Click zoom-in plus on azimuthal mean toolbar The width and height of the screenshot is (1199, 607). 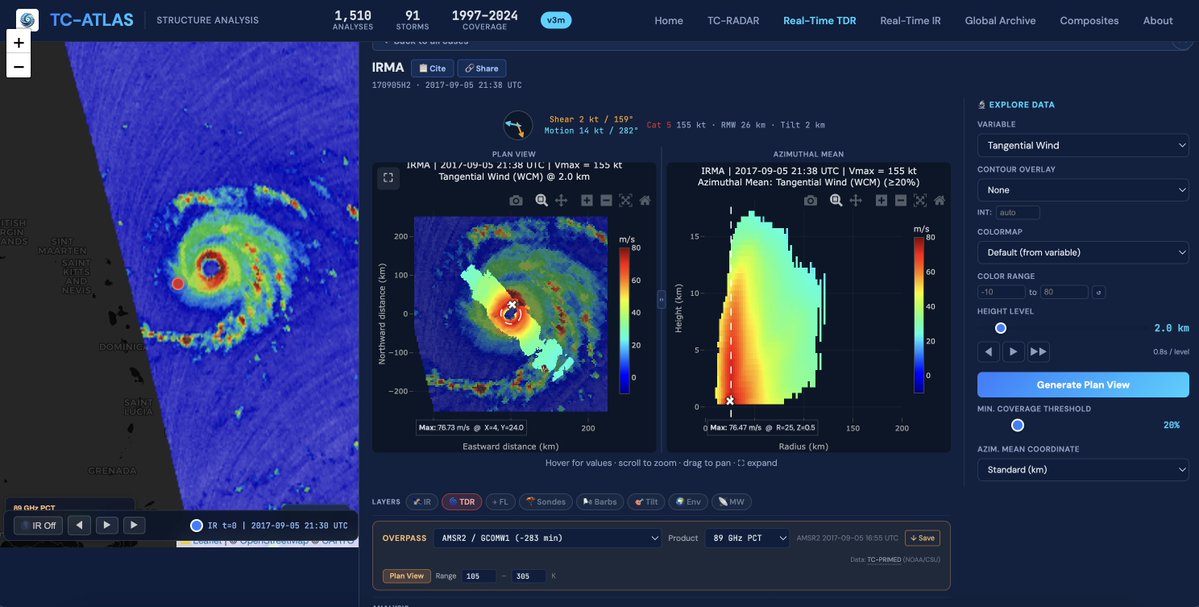point(881,200)
